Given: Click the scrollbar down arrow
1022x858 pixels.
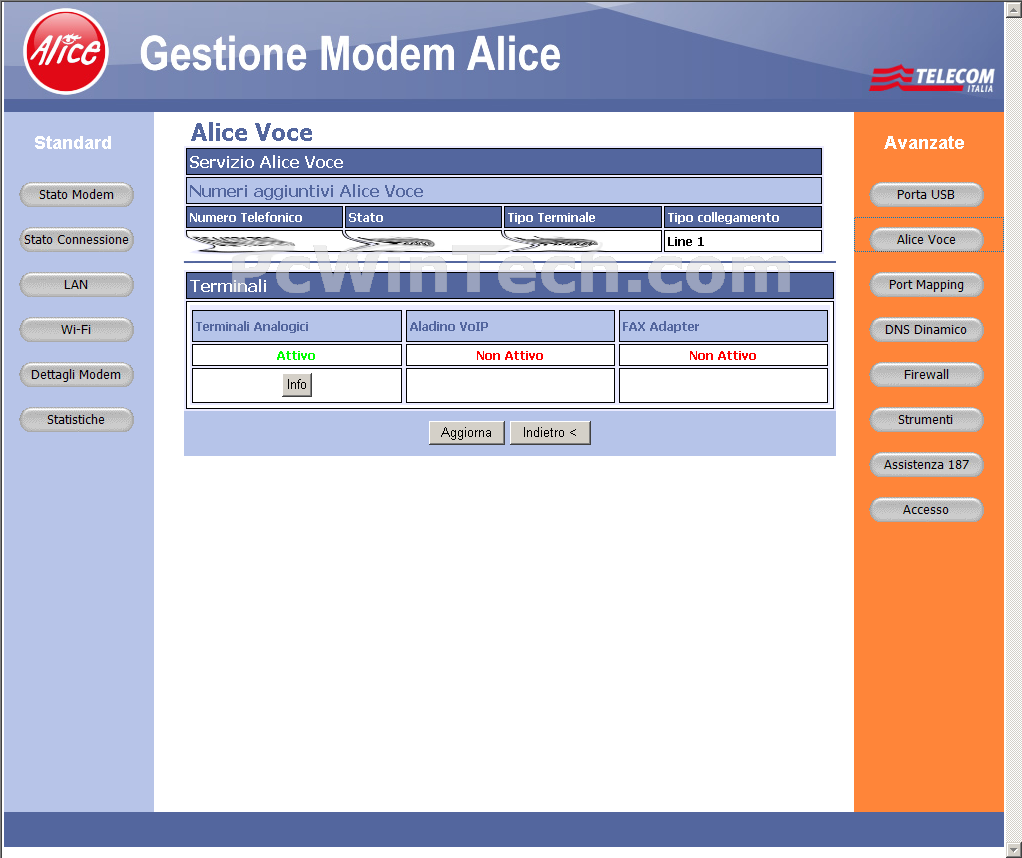Looking at the screenshot, I should click(x=1014, y=850).
